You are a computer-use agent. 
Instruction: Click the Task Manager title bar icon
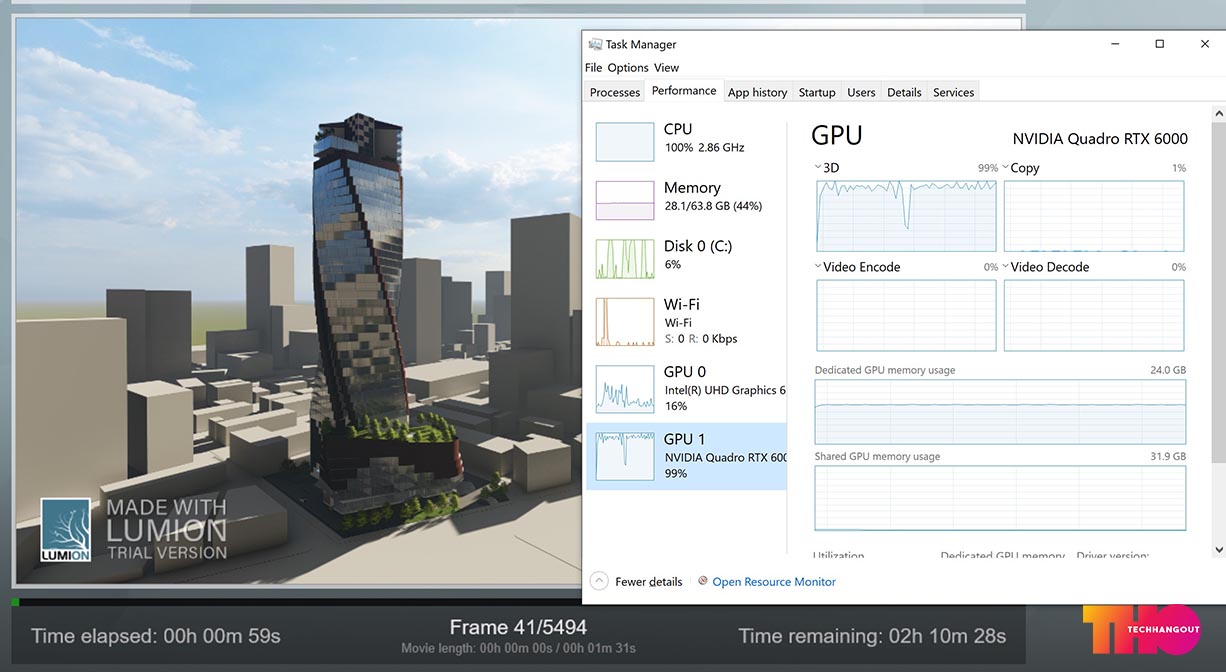(595, 44)
